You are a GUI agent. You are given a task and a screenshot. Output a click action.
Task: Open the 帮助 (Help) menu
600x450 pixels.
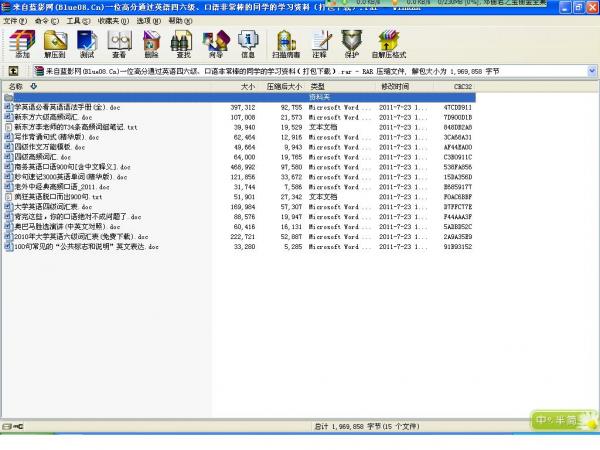click(x=180, y=21)
